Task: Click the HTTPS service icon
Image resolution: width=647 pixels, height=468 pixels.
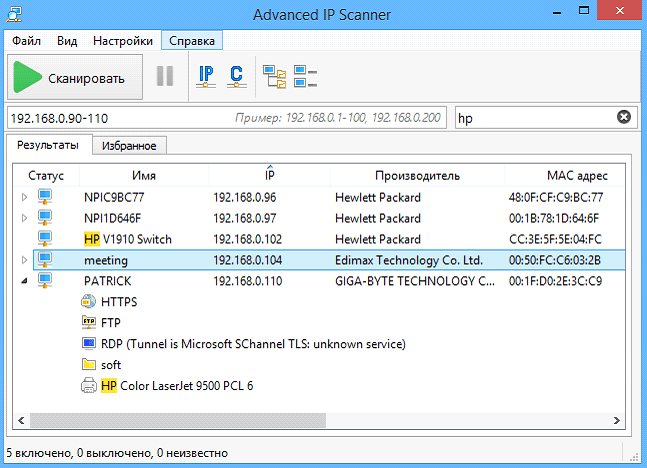Action: click(88, 301)
